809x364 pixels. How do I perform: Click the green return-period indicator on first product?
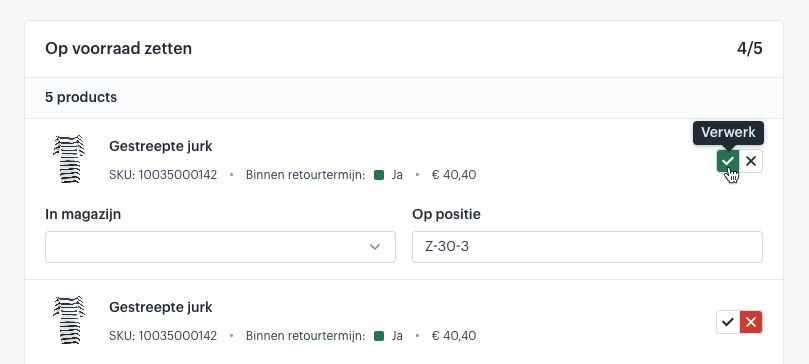click(379, 175)
